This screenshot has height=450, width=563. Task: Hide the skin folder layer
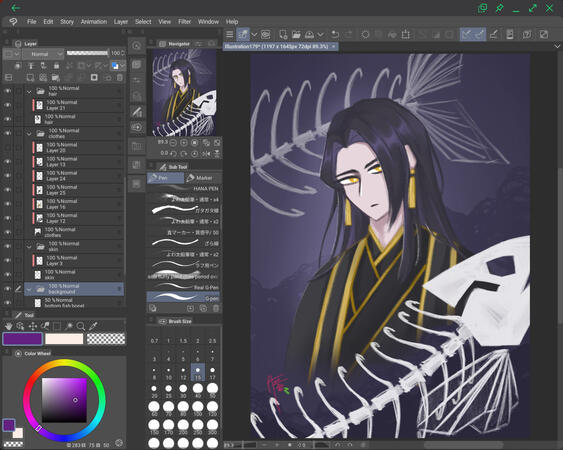[7, 246]
